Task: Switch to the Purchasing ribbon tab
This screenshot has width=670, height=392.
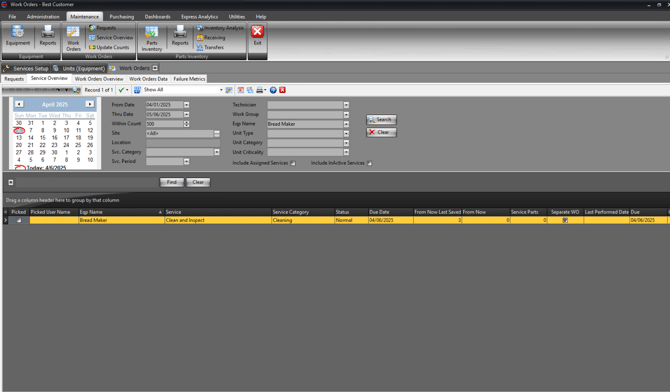Action: (121, 17)
